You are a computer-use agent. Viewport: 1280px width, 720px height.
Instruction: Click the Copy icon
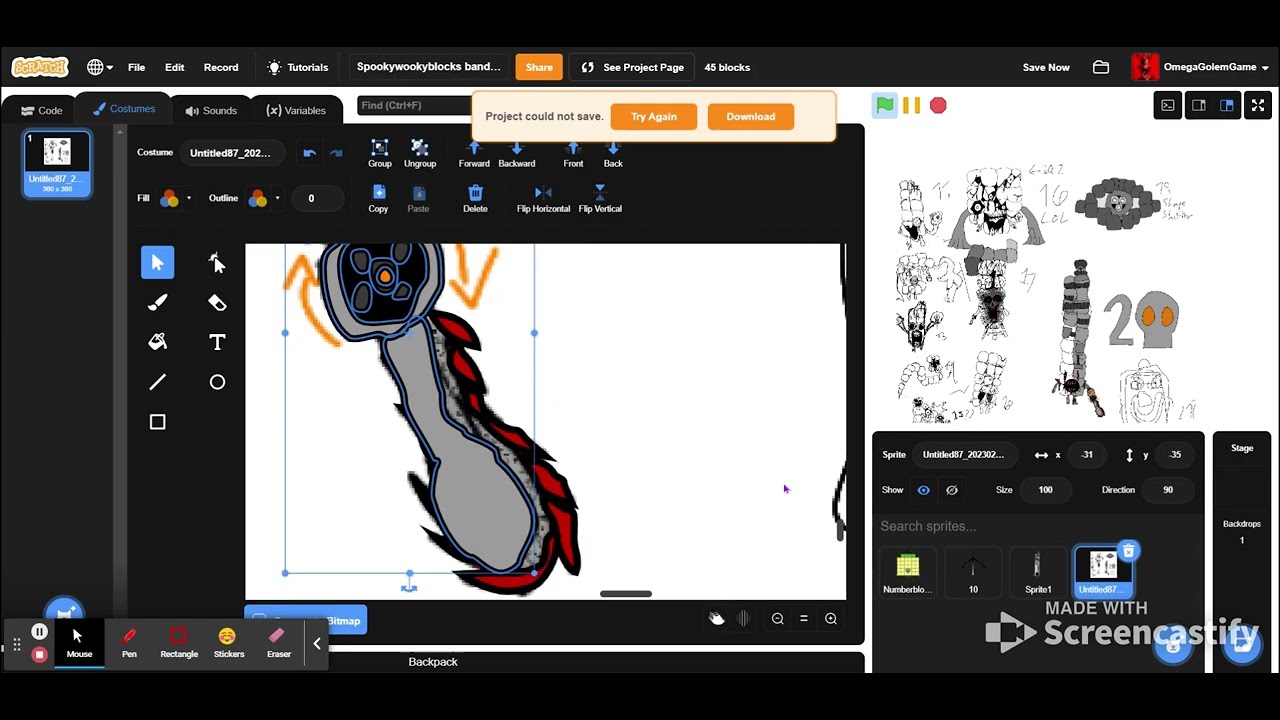[x=378, y=192]
